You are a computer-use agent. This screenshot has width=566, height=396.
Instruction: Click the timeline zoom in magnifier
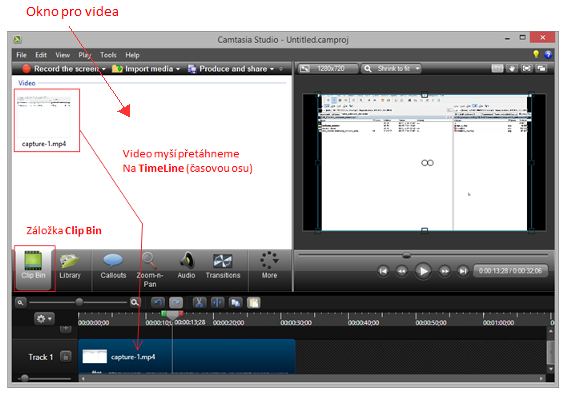pos(135,303)
